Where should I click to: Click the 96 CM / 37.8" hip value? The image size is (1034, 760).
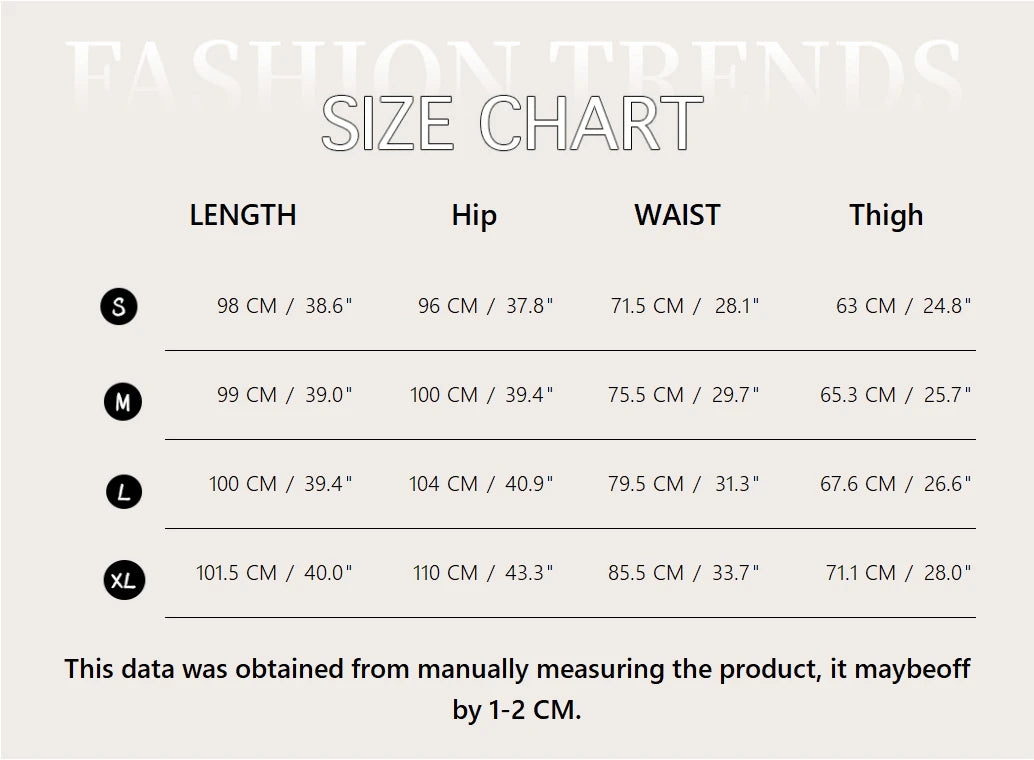coord(485,306)
